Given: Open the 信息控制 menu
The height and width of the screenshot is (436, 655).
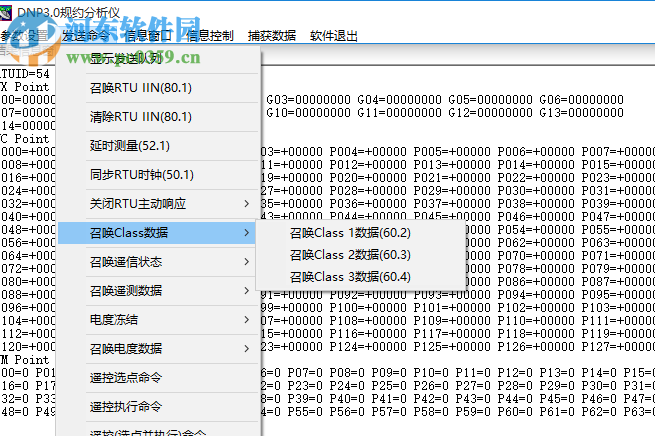Looking at the screenshot, I should pyautogui.click(x=210, y=36).
